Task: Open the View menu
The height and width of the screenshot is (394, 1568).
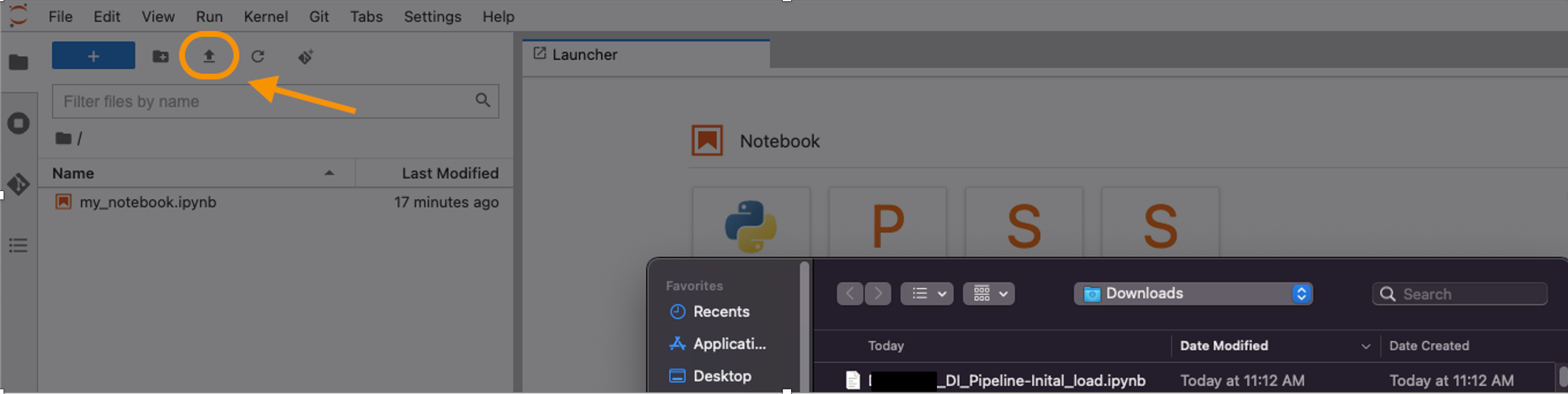Action: pyautogui.click(x=158, y=17)
